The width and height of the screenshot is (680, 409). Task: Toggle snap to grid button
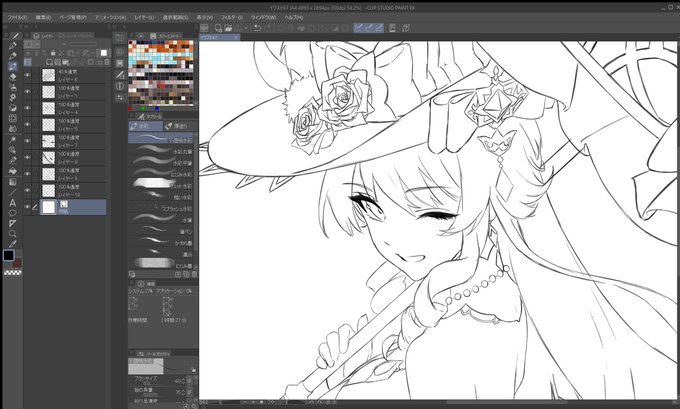pos(379,28)
